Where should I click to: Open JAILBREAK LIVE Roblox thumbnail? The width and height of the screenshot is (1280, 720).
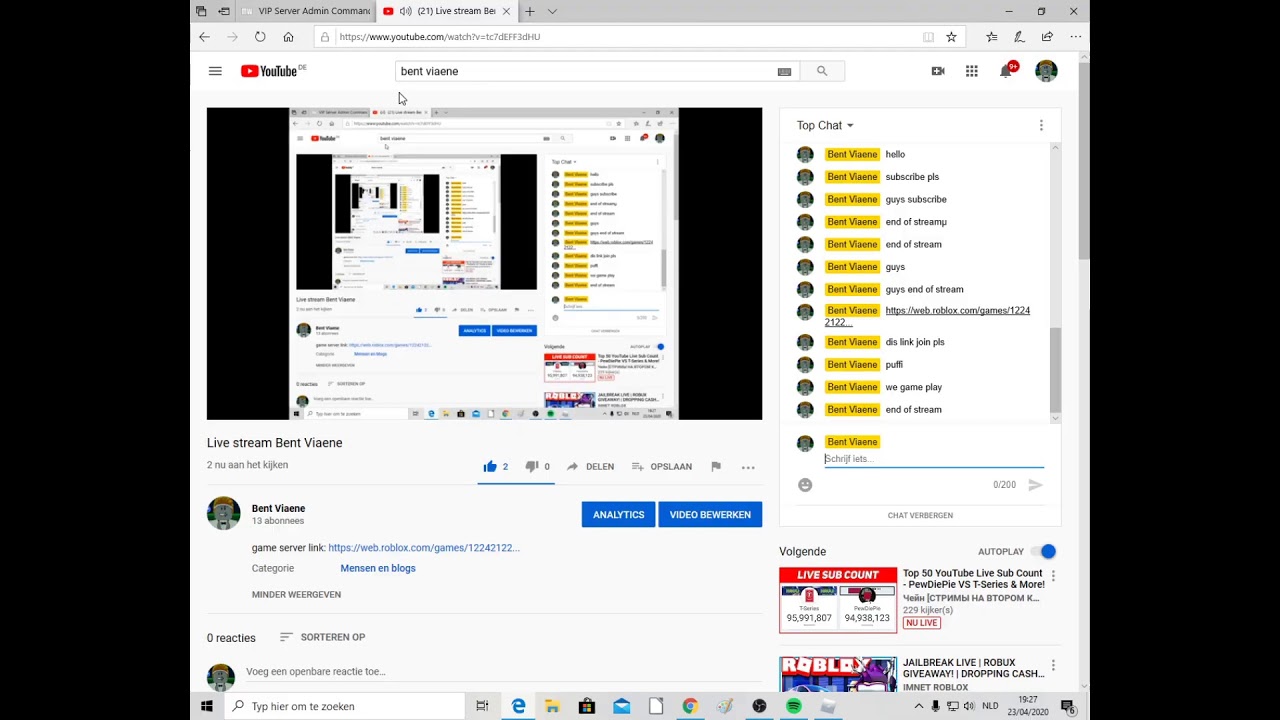838,674
